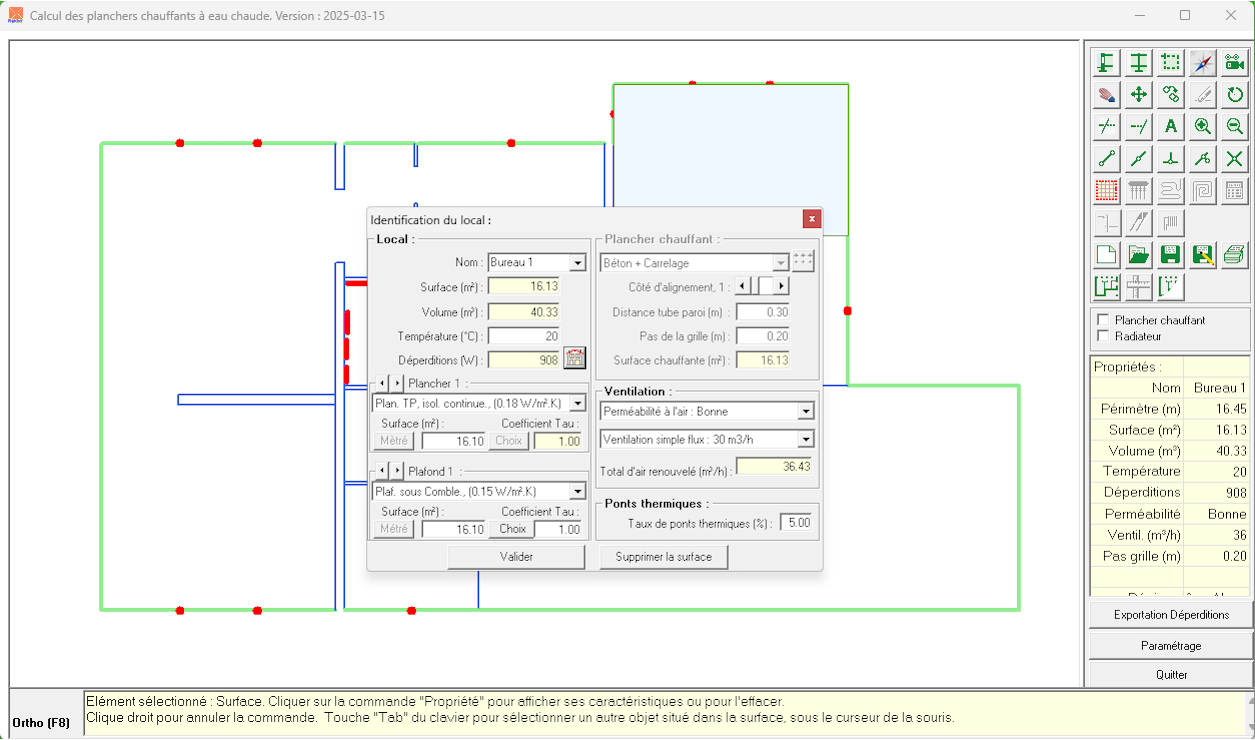
Task: Expand the Perméabilité à l'air dropdown
Action: pos(805,412)
